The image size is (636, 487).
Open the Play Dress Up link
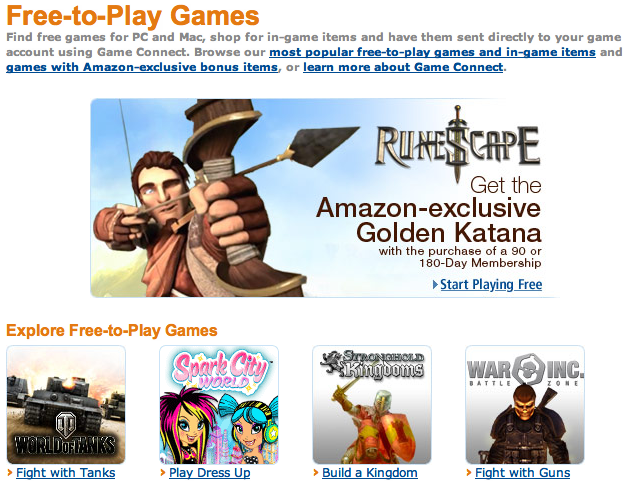210,473
